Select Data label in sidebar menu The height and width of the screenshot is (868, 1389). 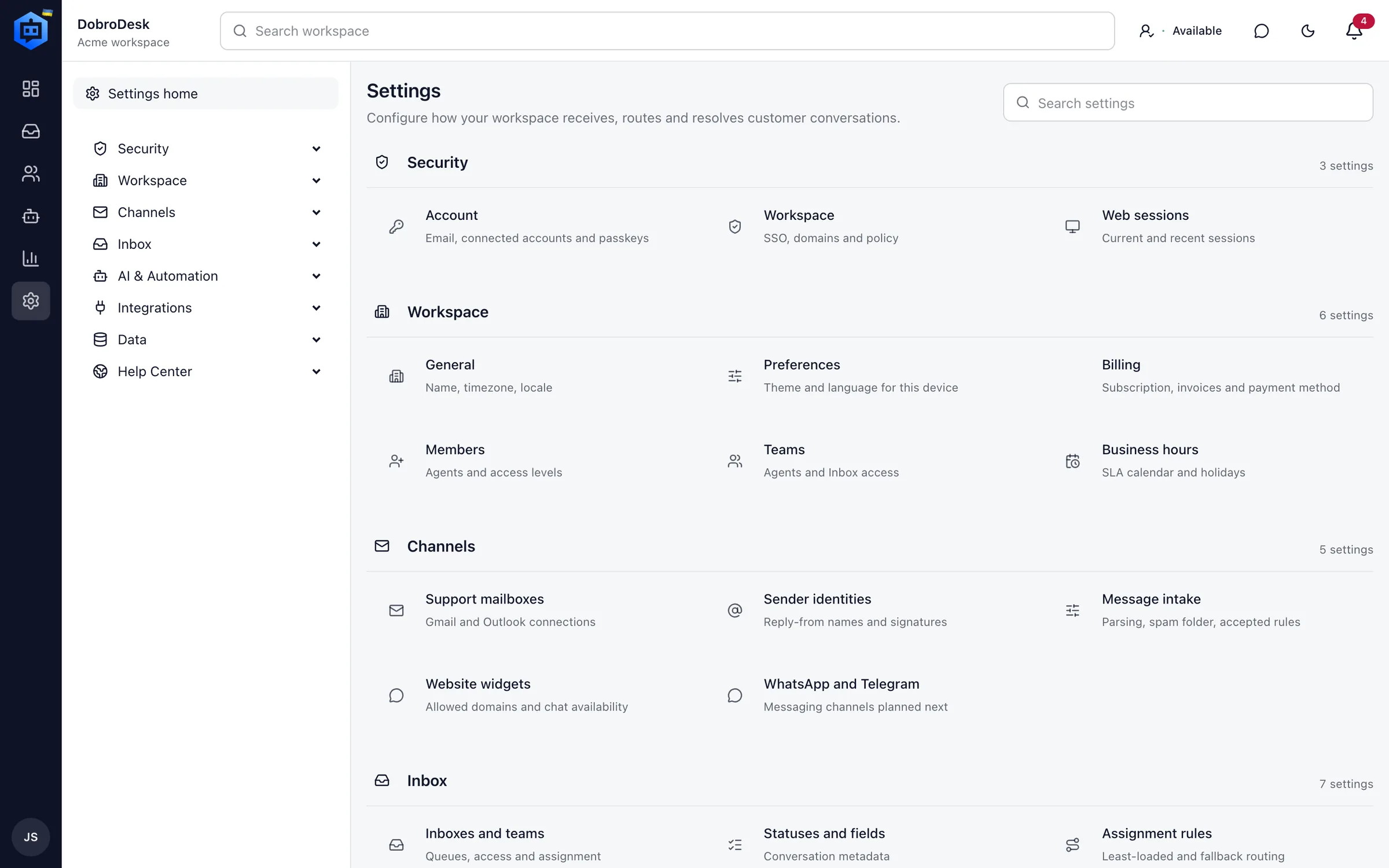pos(132,340)
